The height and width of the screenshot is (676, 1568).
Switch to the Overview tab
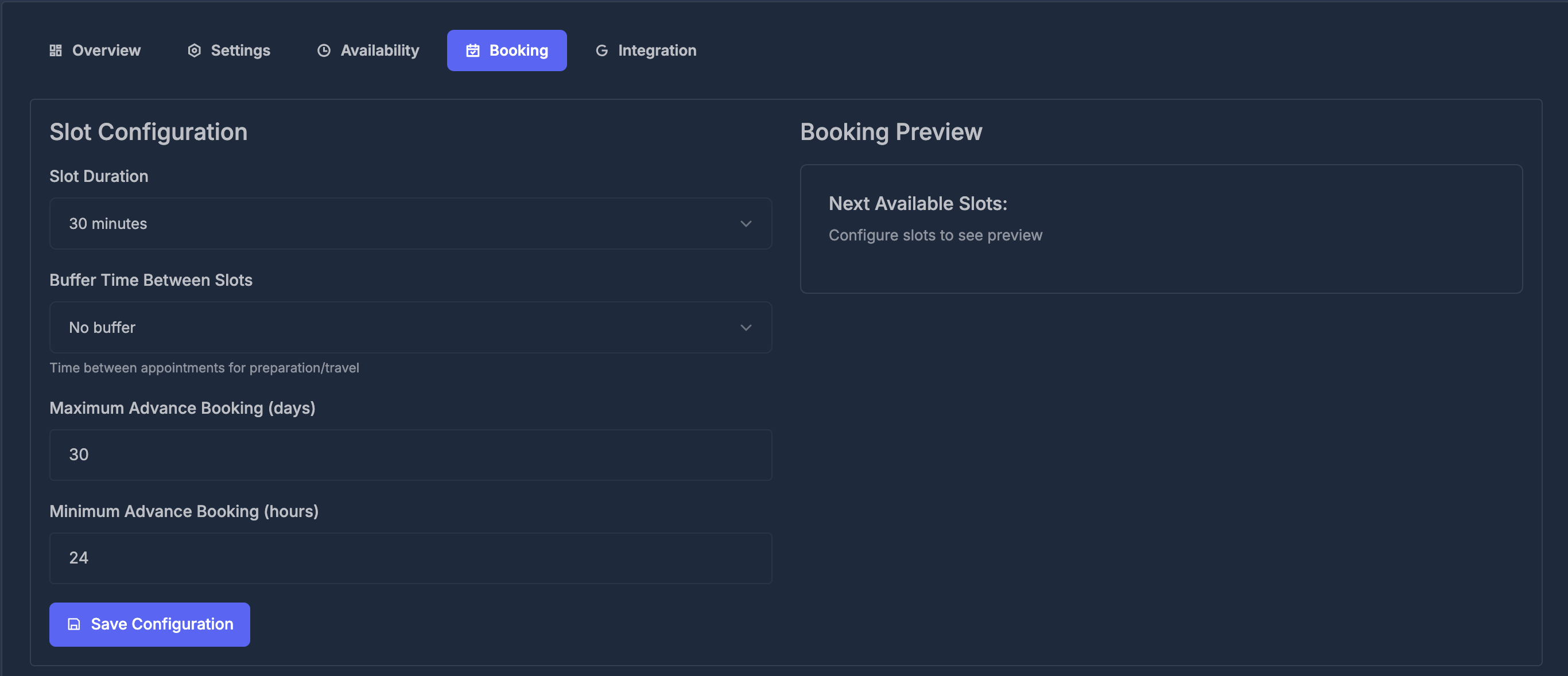(95, 50)
